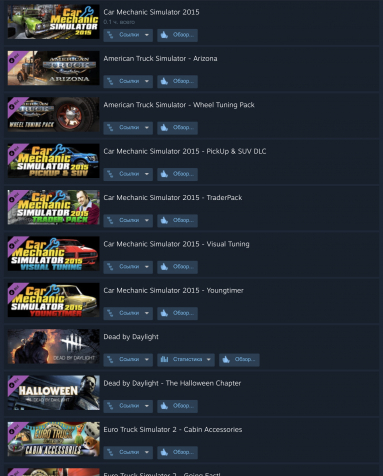The image size is (383, 476).
Task: Click thumbs-up icon for Wheel Tuning Pack
Action: pos(164,128)
